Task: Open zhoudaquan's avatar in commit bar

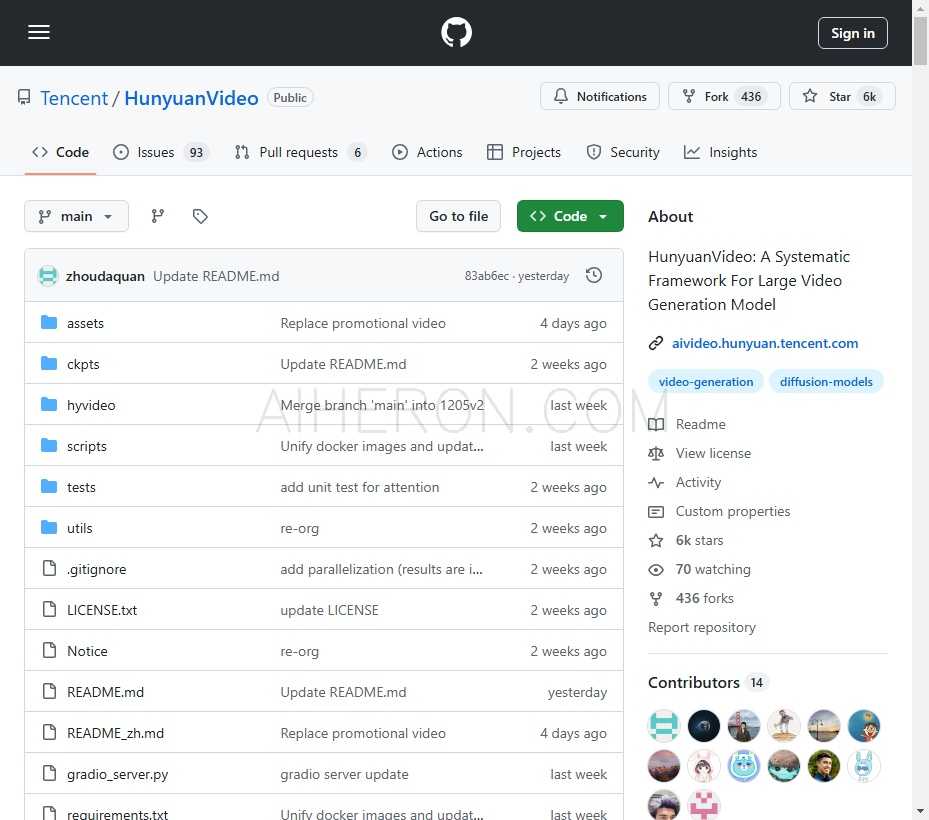Action: tap(48, 276)
